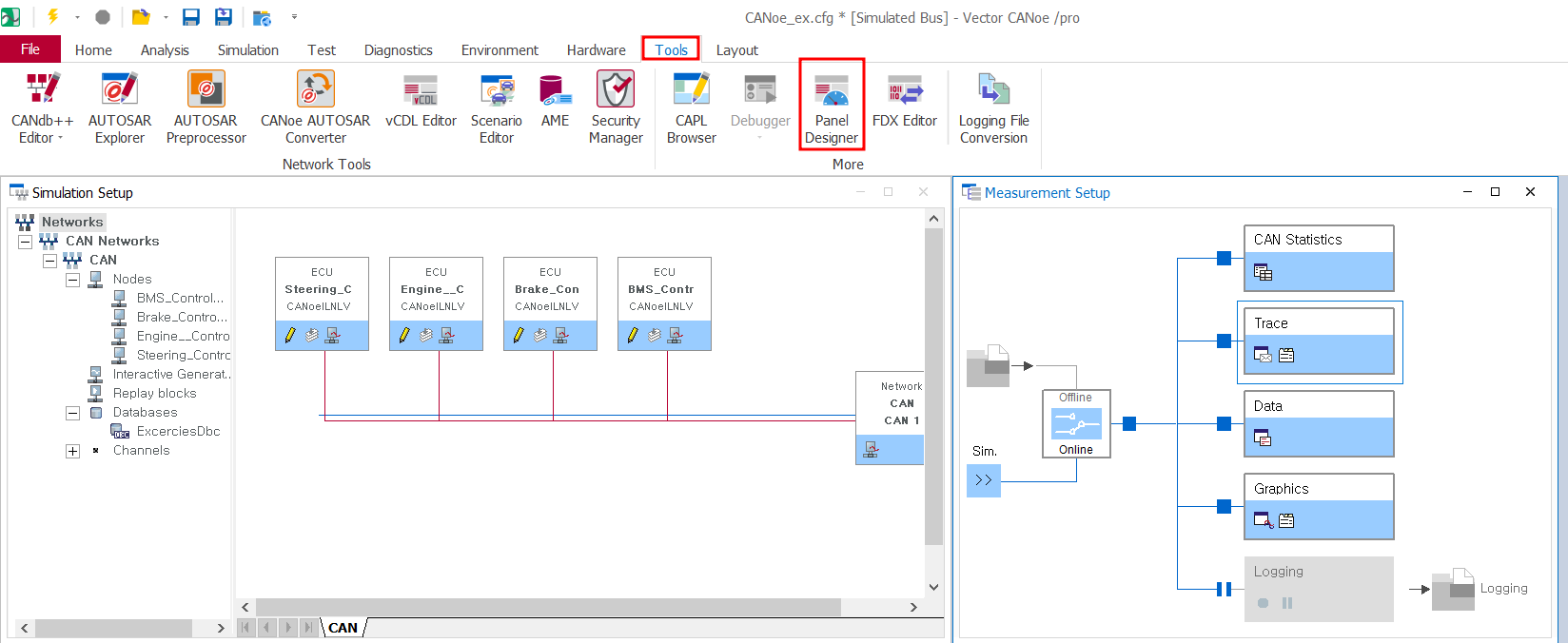The image size is (1568, 643).
Task: Collapse the CAN Networks tree node
Action: click(x=26, y=242)
